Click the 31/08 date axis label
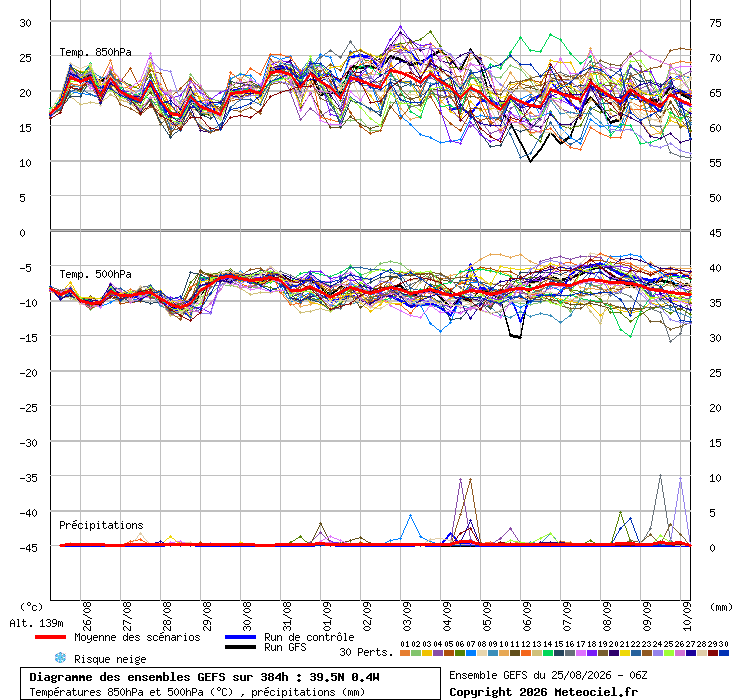This screenshot has height=700, width=740. pyautogui.click(x=287, y=616)
